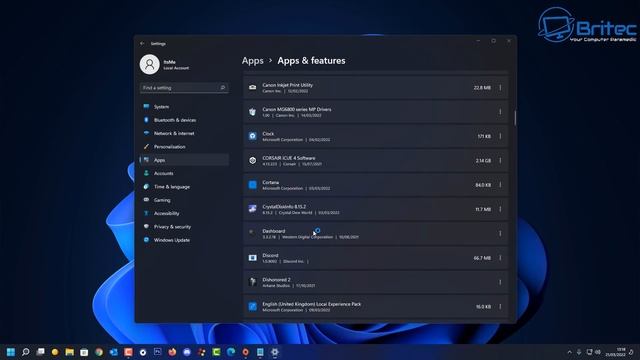This screenshot has width=640, height=360.
Task: Click the search magnifier in Find a setting
Action: tap(222, 88)
